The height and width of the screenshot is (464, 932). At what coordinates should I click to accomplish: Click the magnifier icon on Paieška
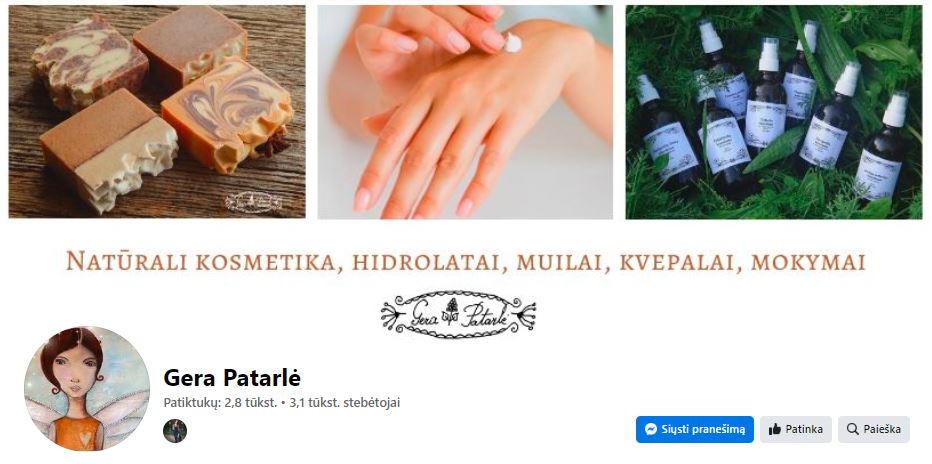tap(852, 430)
